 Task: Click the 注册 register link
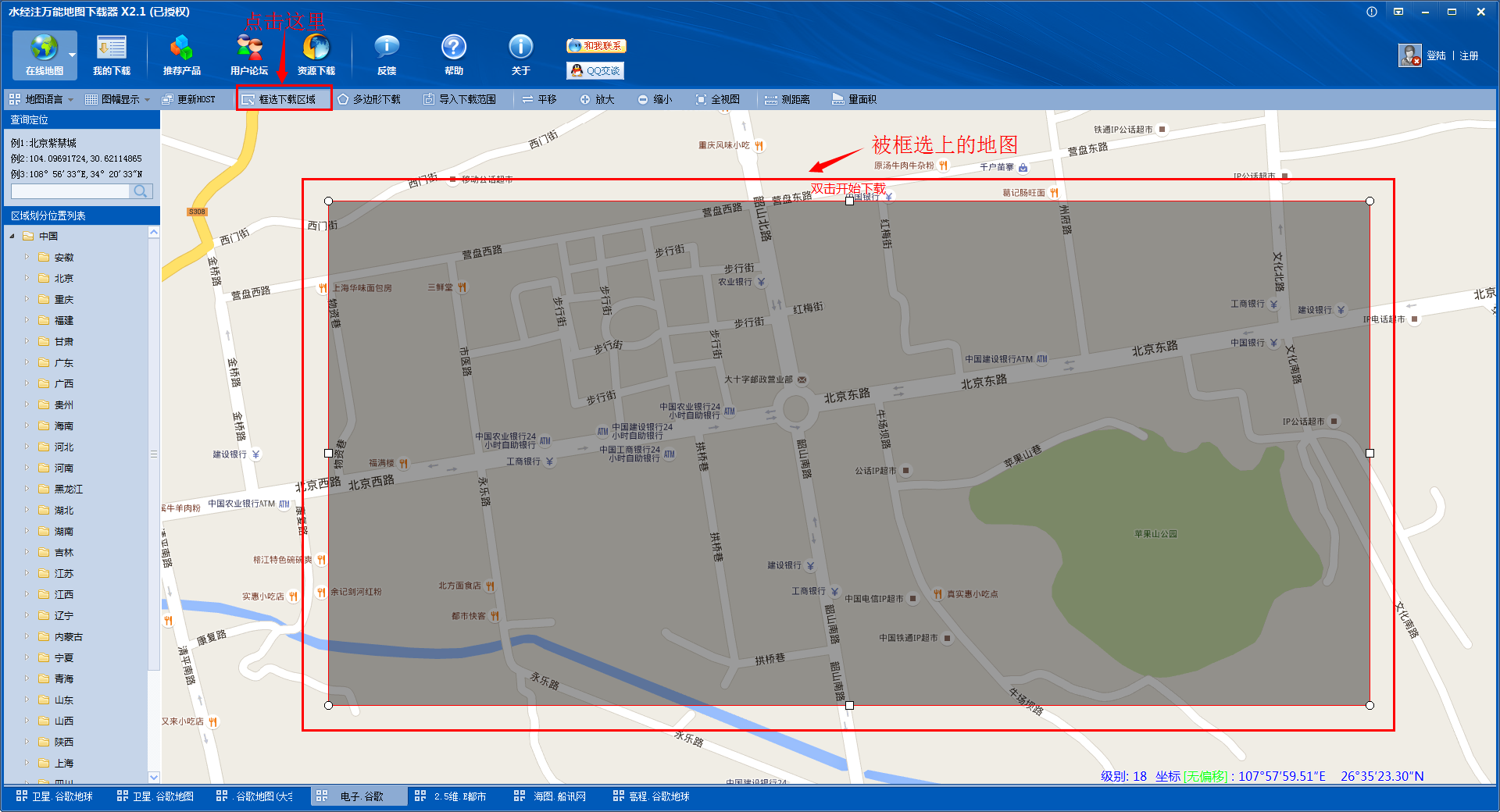click(1469, 55)
